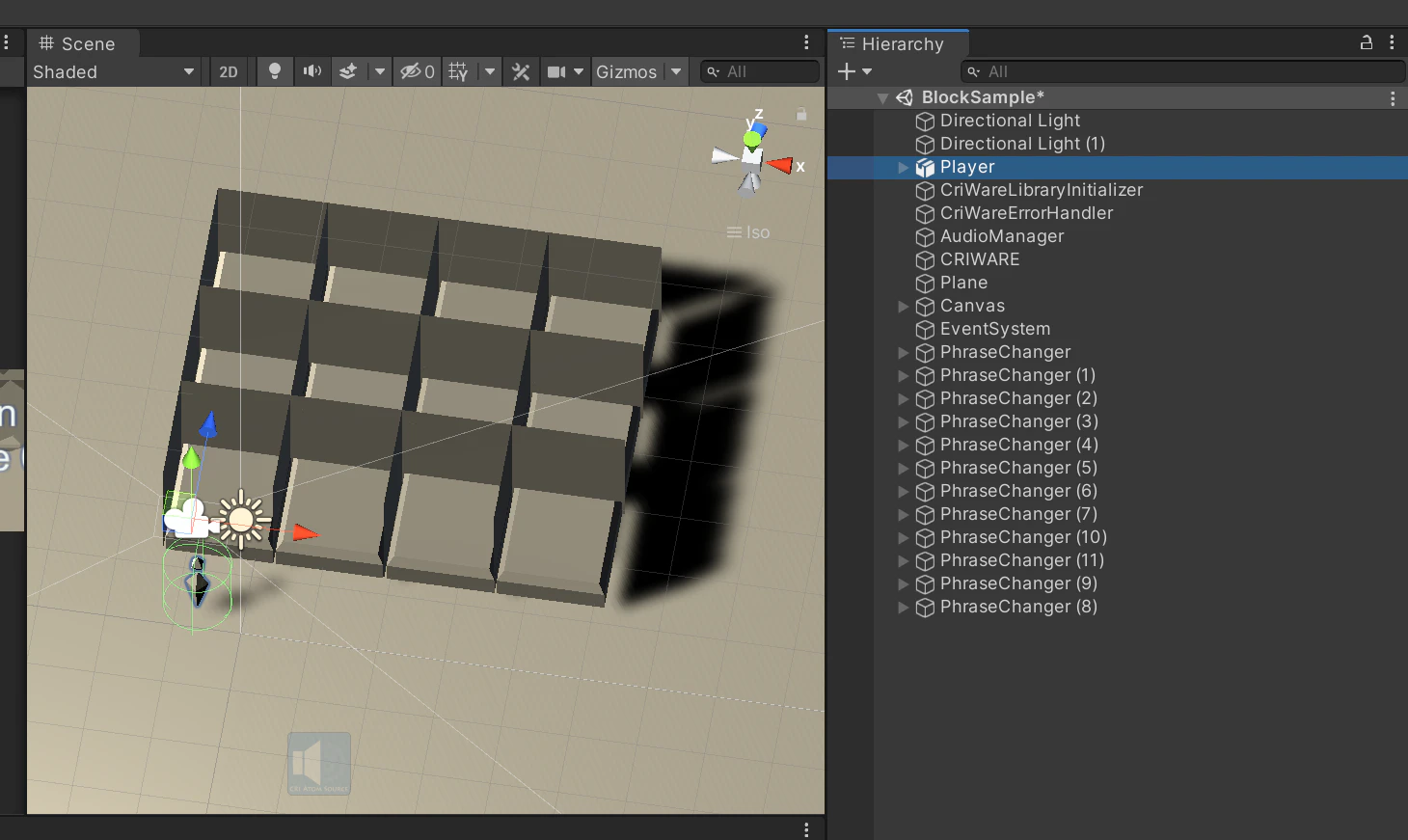Screen dimensions: 1408x840
Task: Open Gizmos dropdown arrow
Action: pos(676,71)
